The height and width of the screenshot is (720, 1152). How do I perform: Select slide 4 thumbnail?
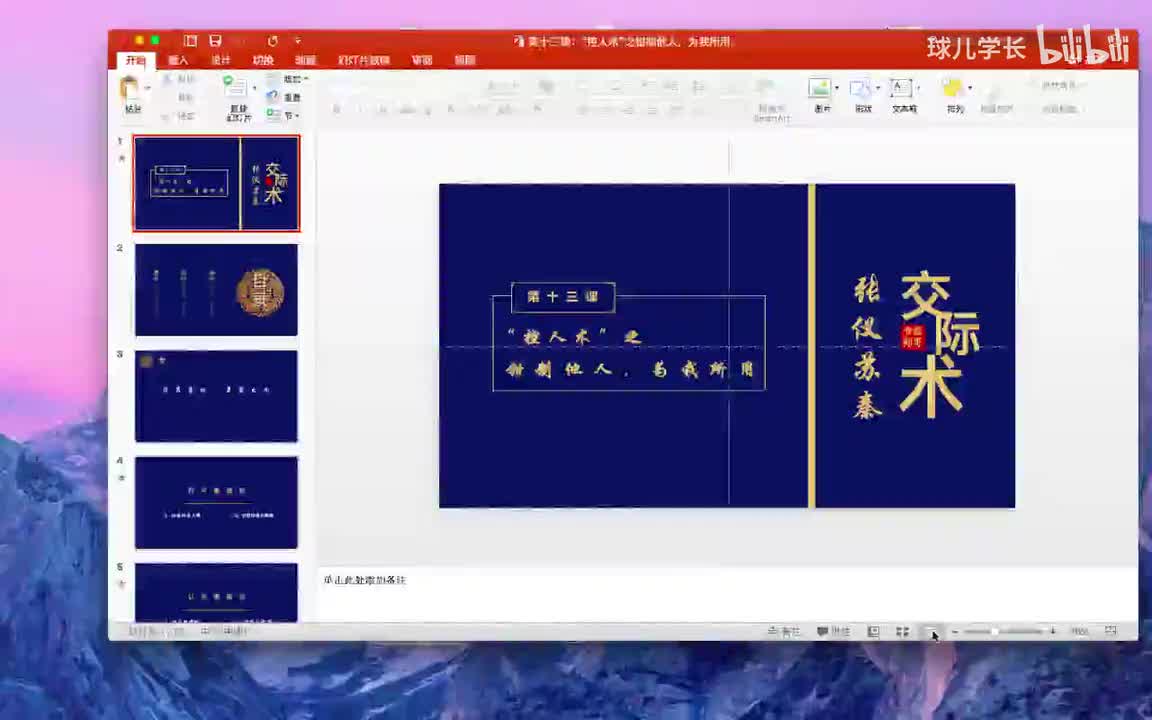point(216,503)
